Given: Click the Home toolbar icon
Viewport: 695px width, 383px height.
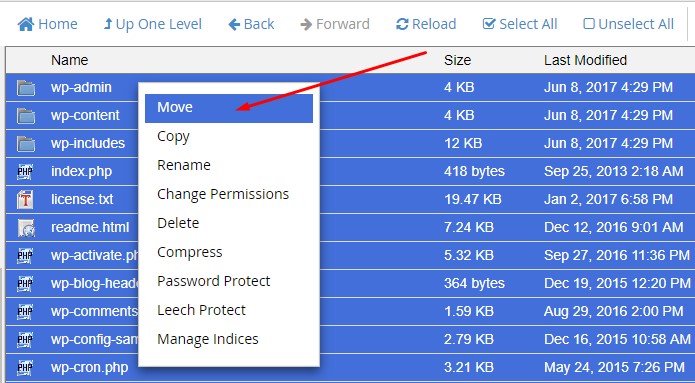Looking at the screenshot, I should (x=26, y=24).
